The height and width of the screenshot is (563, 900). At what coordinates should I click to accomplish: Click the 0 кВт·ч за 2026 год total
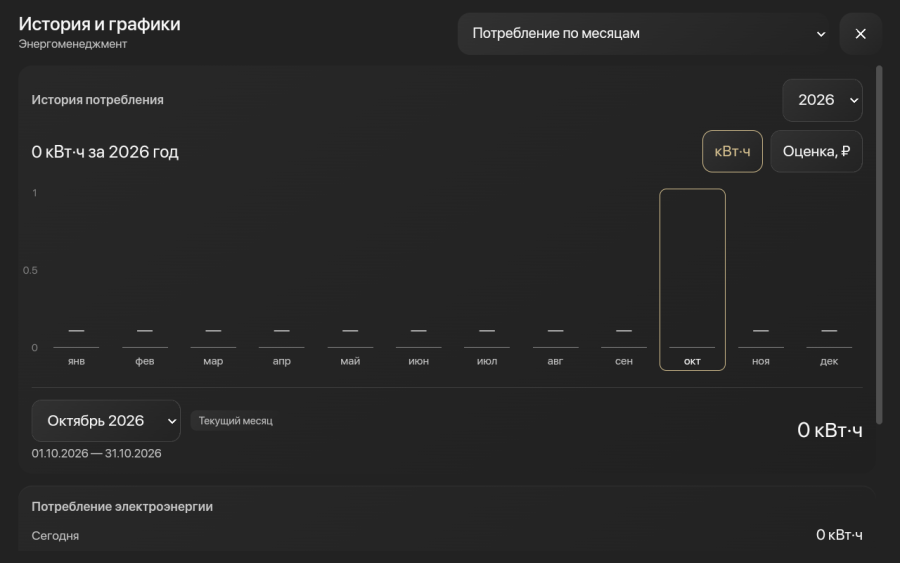pos(105,152)
